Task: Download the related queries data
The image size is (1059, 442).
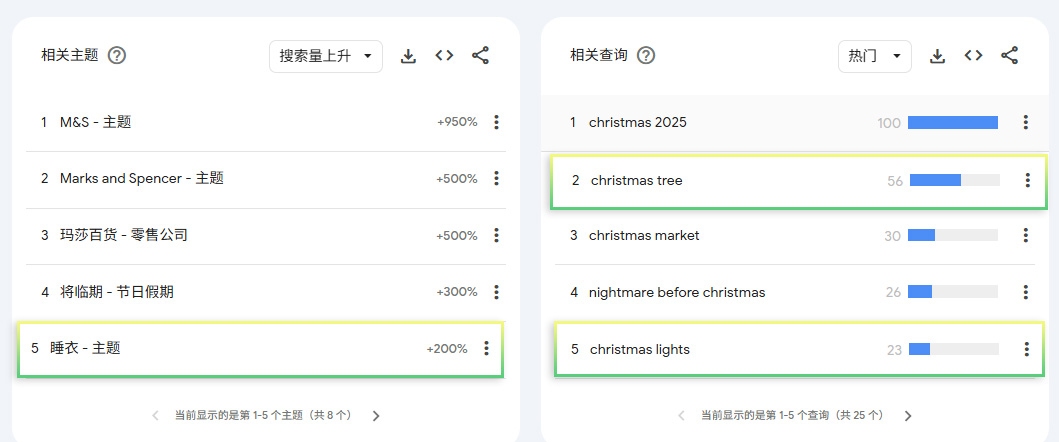Action: click(937, 56)
